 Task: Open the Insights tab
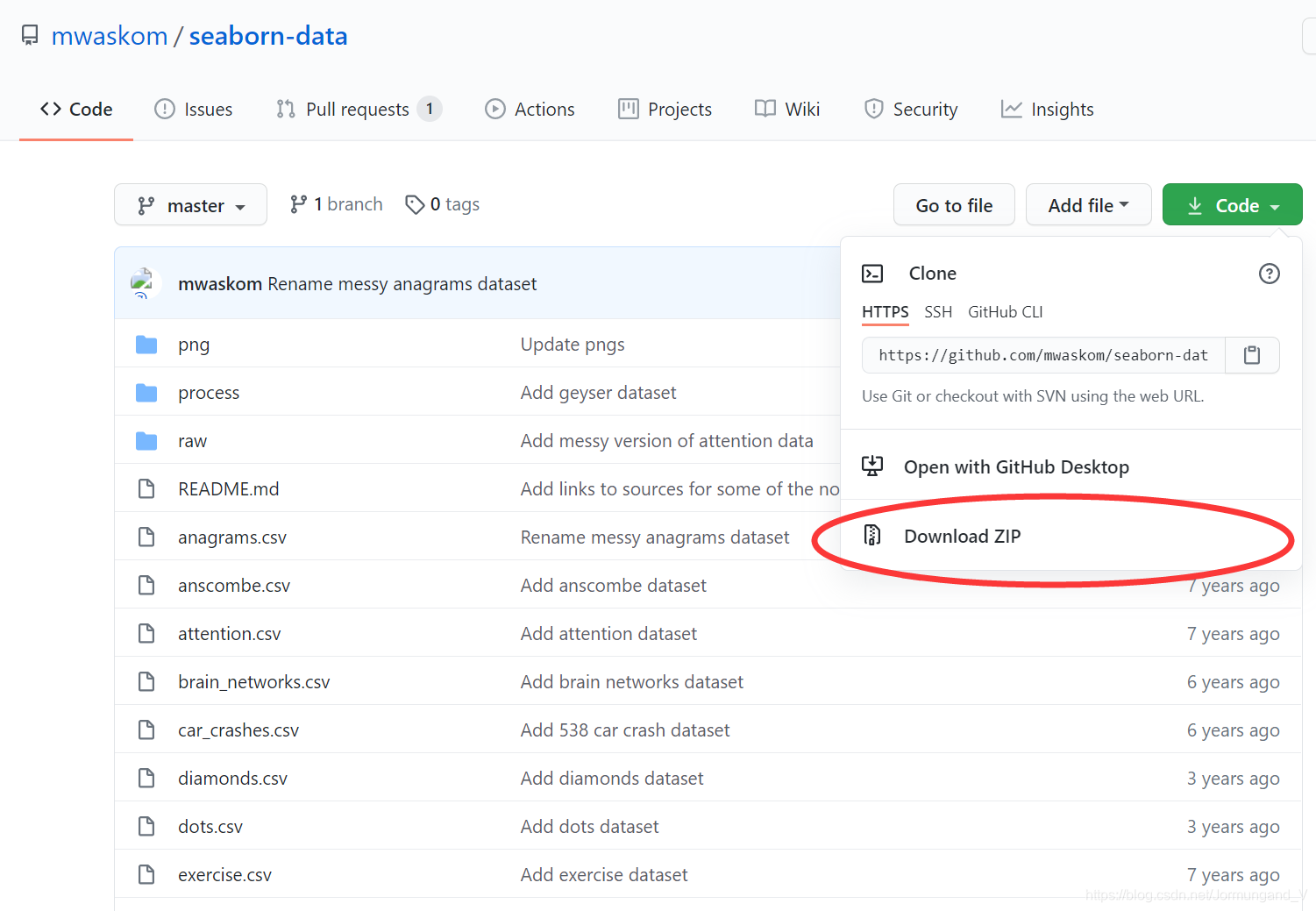coord(1048,110)
